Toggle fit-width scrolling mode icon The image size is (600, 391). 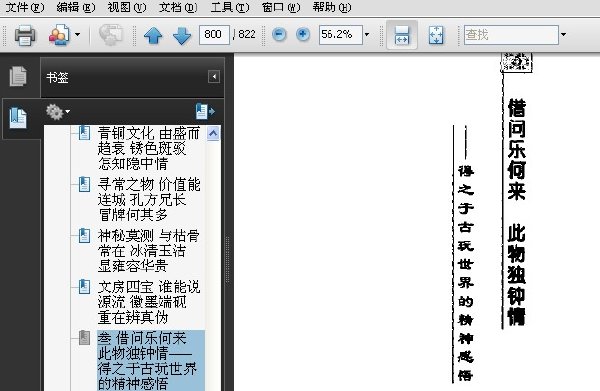(402, 35)
